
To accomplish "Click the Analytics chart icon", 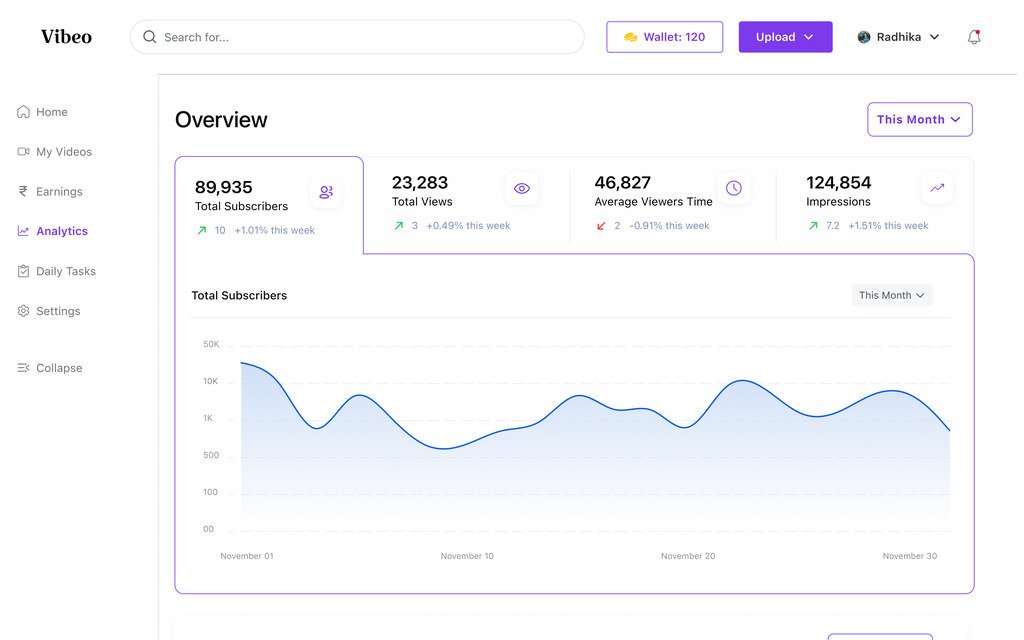I will (x=23, y=231).
